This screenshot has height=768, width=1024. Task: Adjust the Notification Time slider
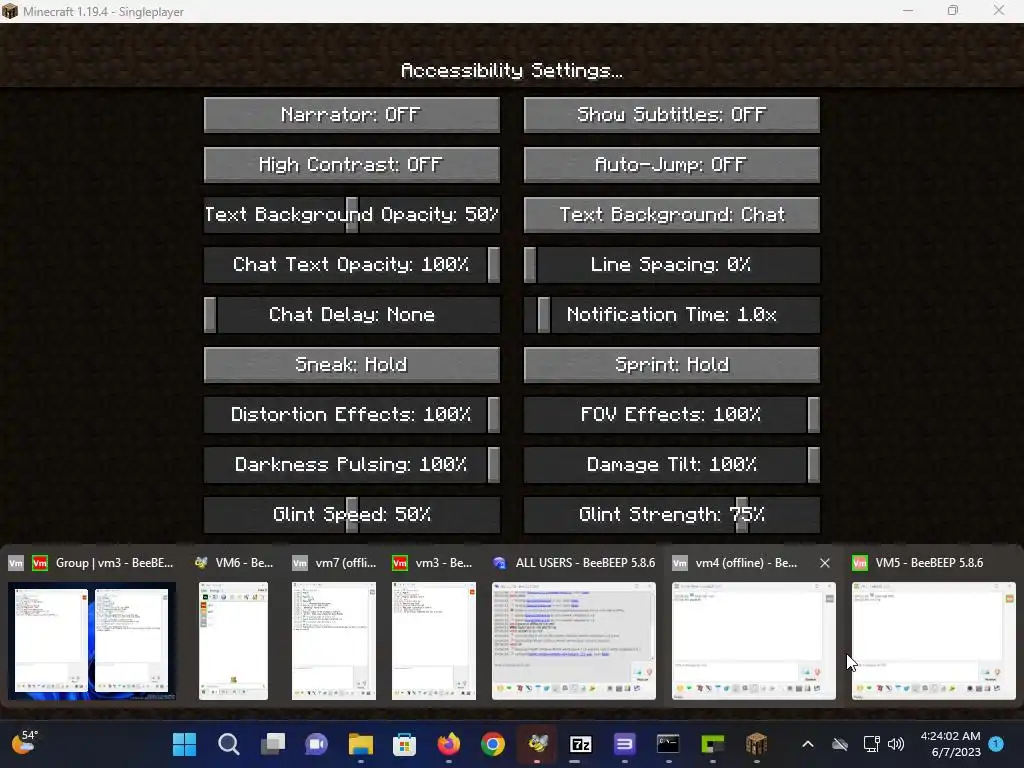click(671, 315)
